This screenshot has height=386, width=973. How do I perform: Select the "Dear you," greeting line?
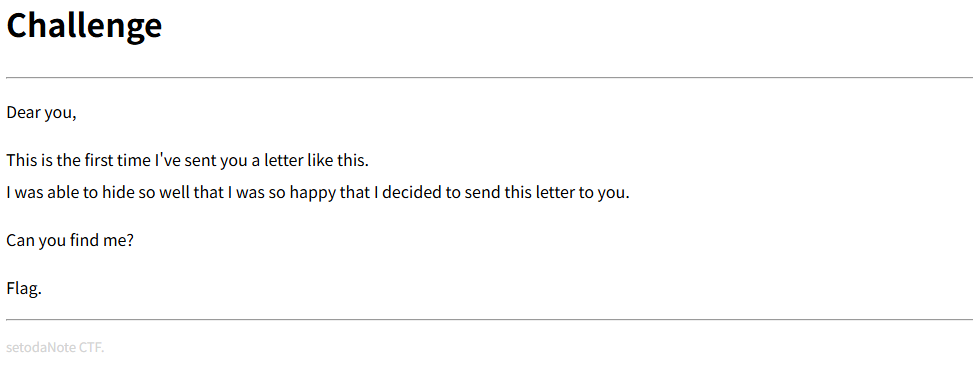[42, 114]
